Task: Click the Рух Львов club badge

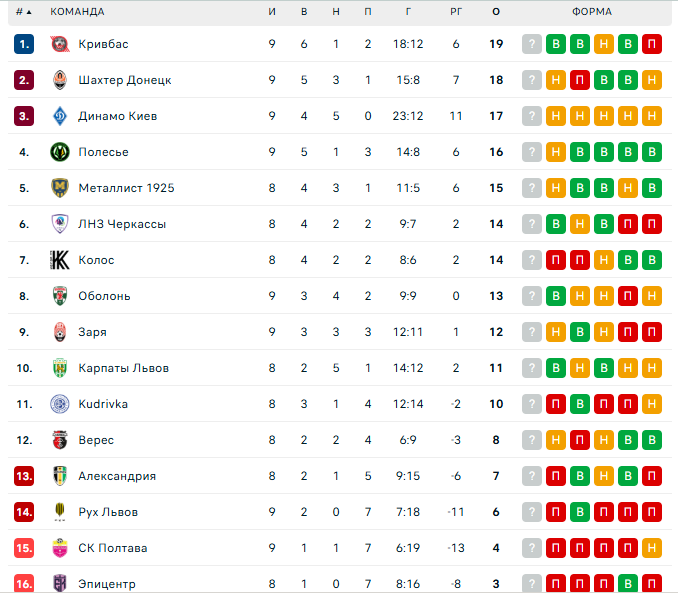Action: (59, 512)
